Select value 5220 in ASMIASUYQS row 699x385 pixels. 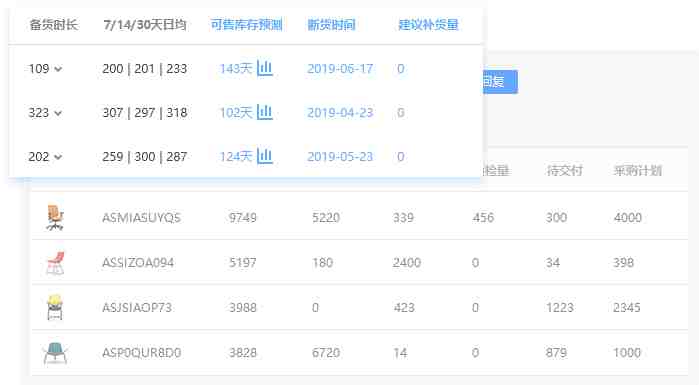pyautogui.click(x=326, y=217)
